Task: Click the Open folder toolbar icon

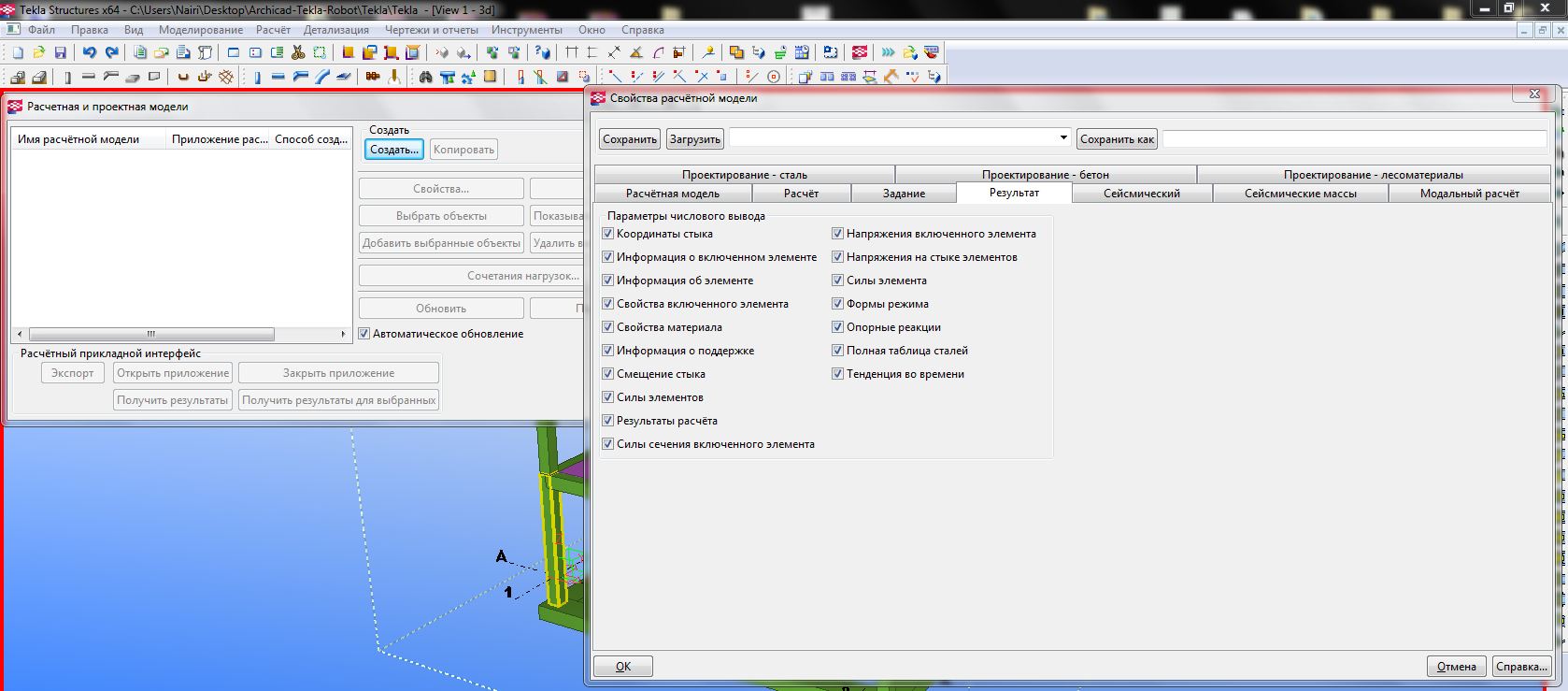Action: [39, 53]
